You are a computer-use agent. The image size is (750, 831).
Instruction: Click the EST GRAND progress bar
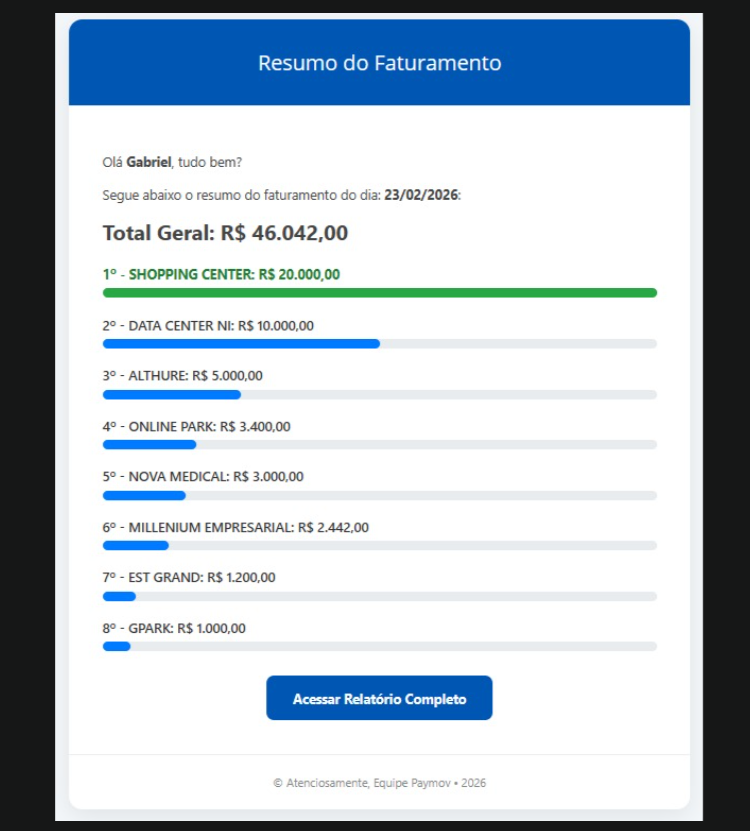(380, 596)
